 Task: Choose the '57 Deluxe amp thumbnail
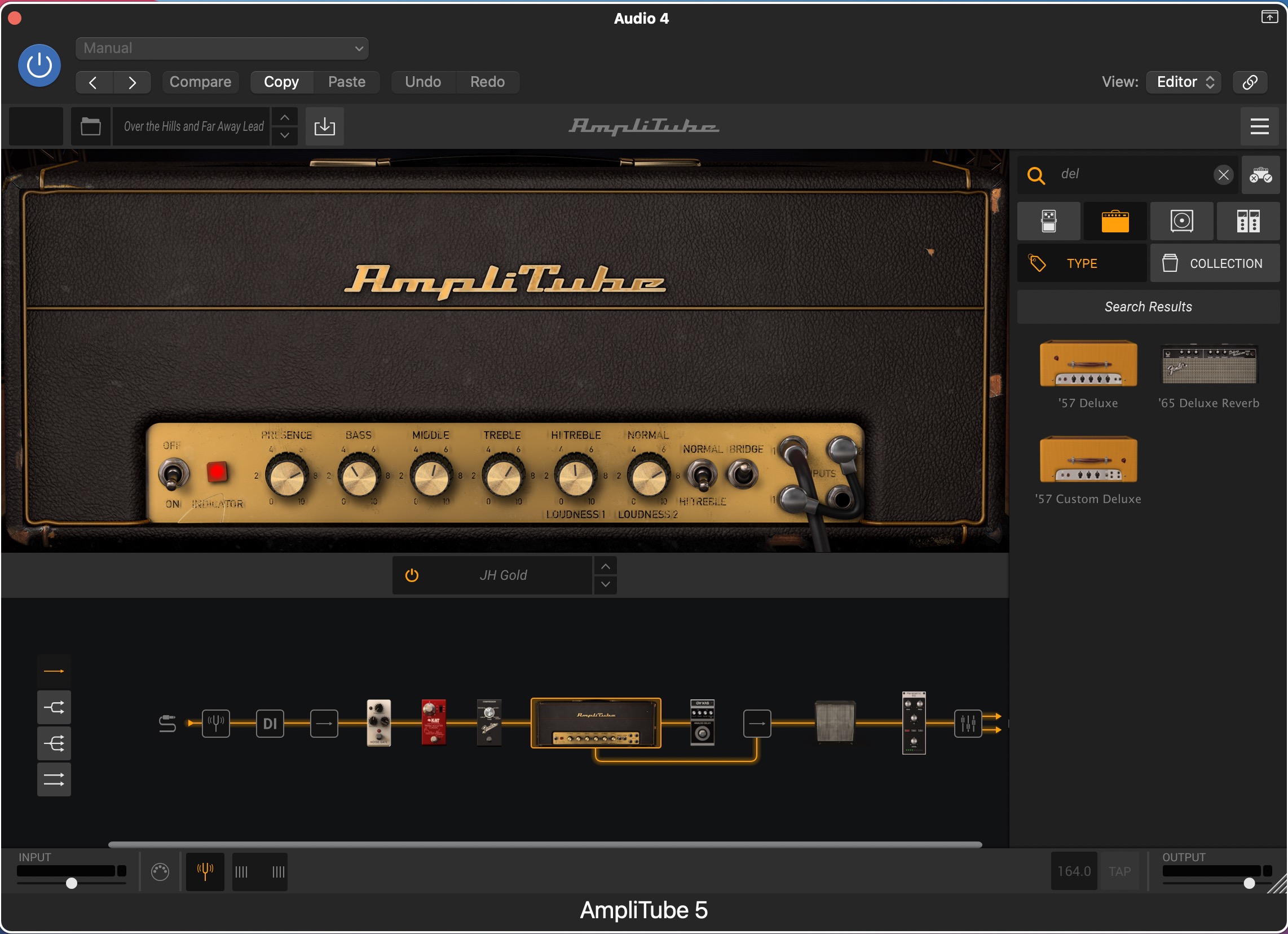1088,364
